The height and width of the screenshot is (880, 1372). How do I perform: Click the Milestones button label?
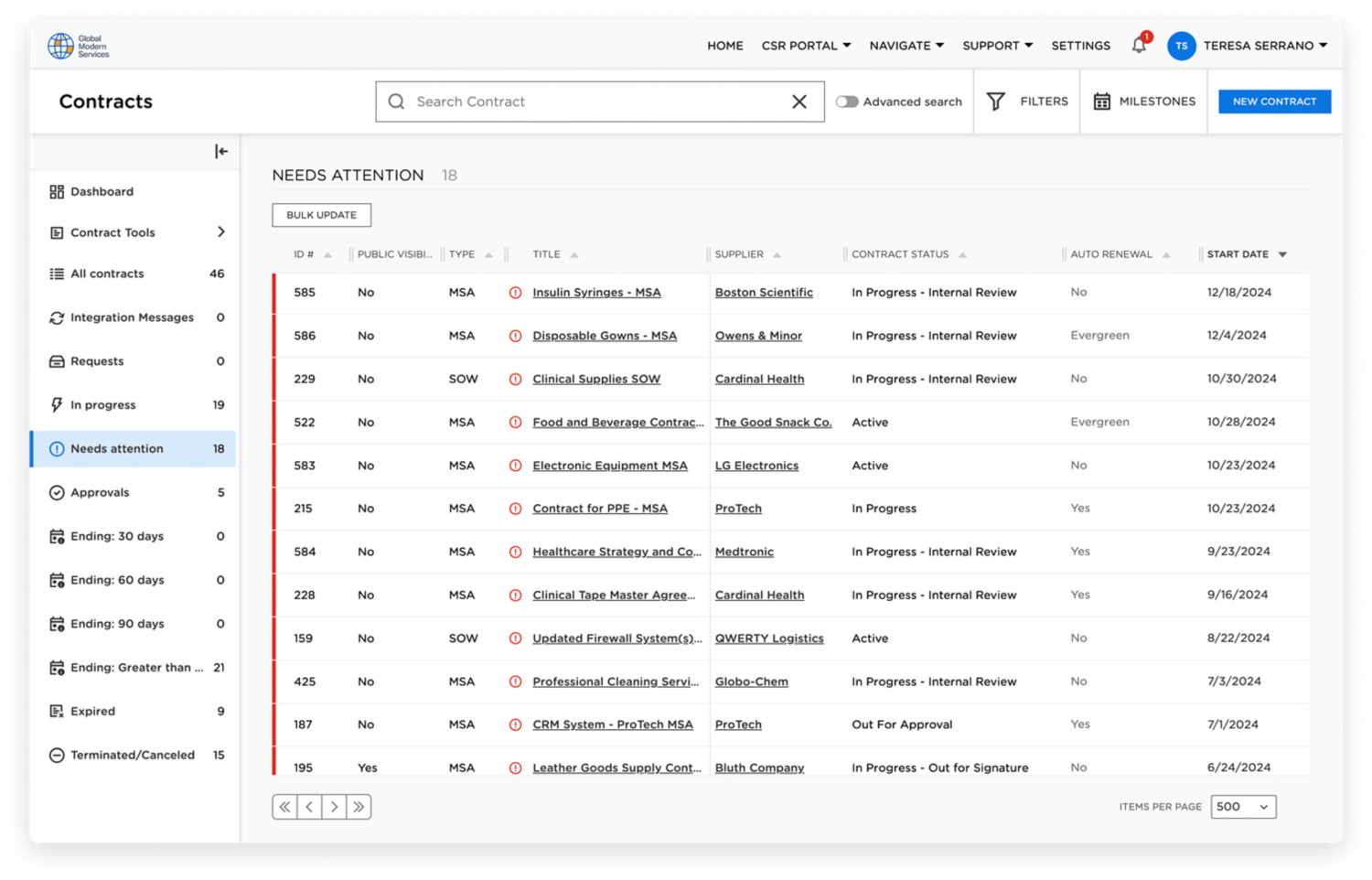1157,102
